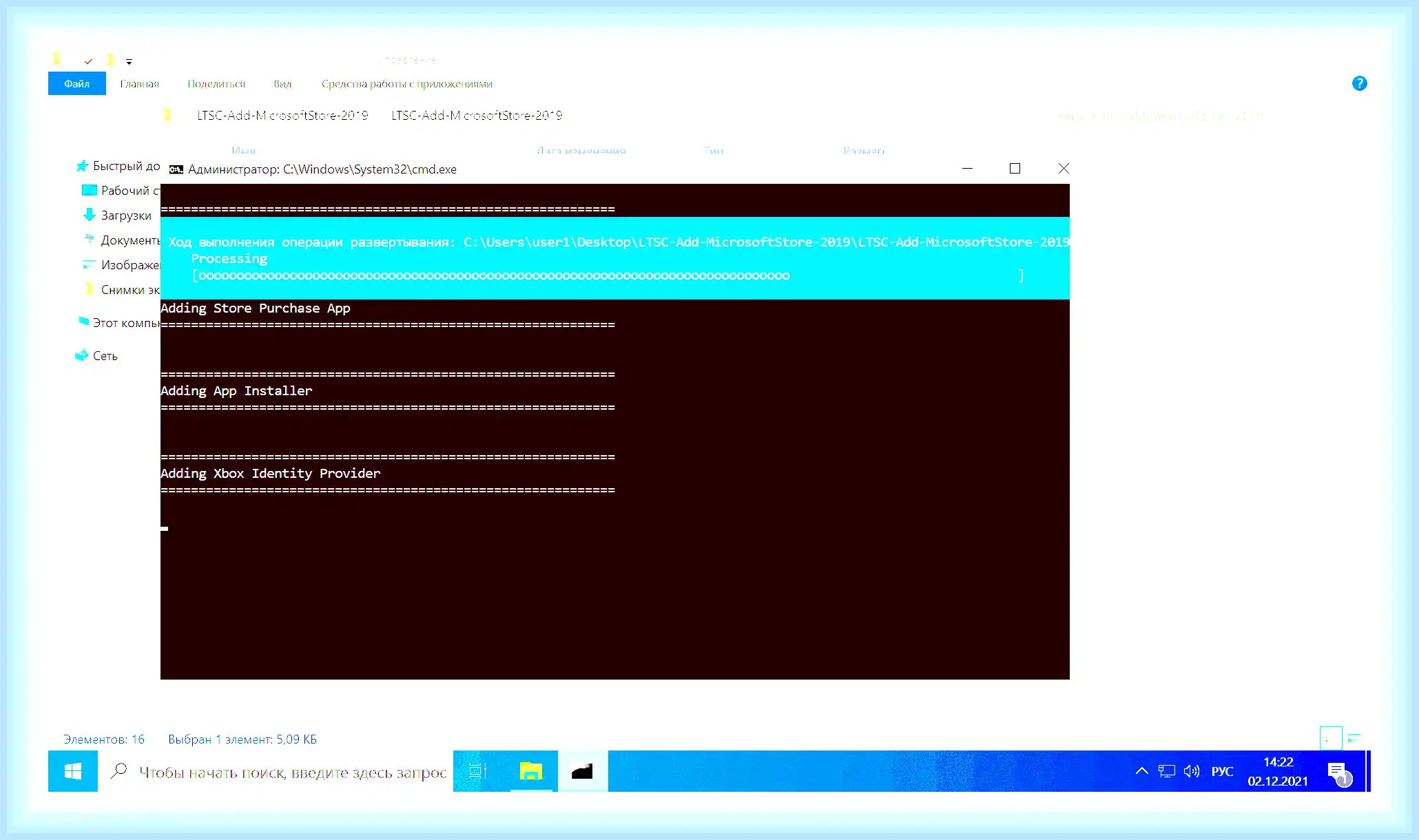This screenshot has width=1419, height=840.
Task: Switch to the Главная ribbon tab
Action: (x=139, y=83)
